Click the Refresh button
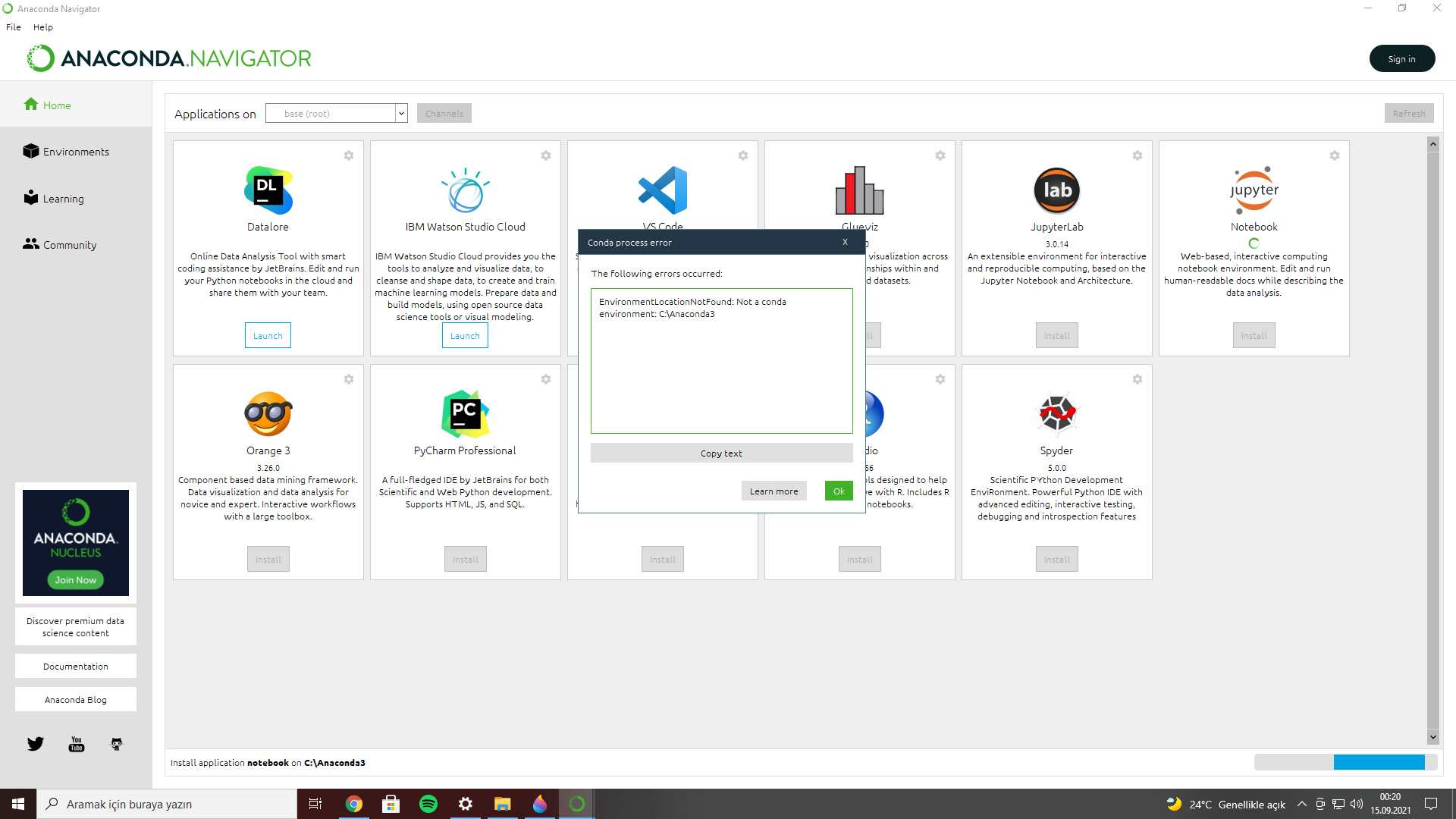 [1409, 114]
